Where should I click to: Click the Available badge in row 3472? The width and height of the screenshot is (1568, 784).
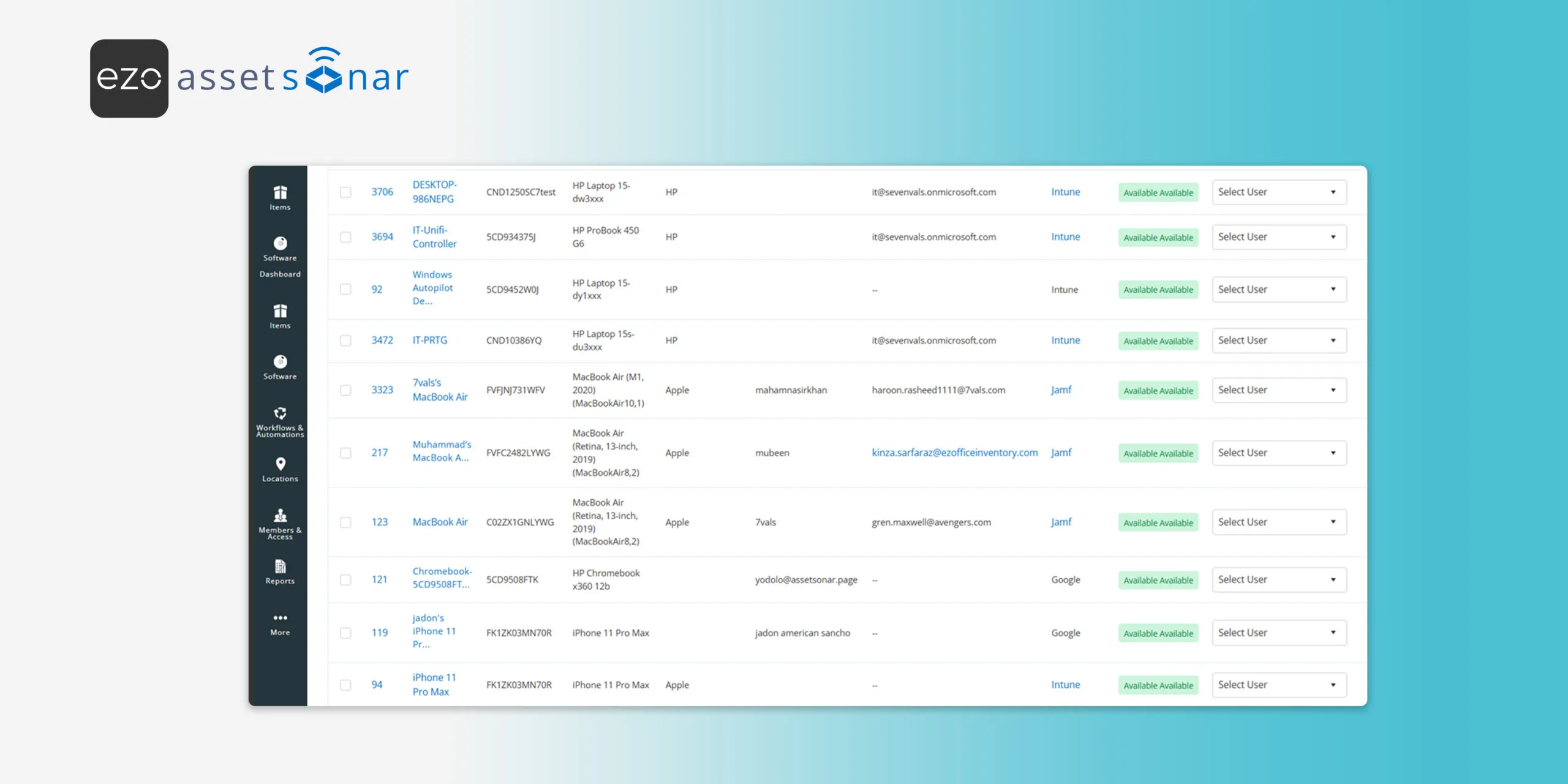[x=1158, y=341]
